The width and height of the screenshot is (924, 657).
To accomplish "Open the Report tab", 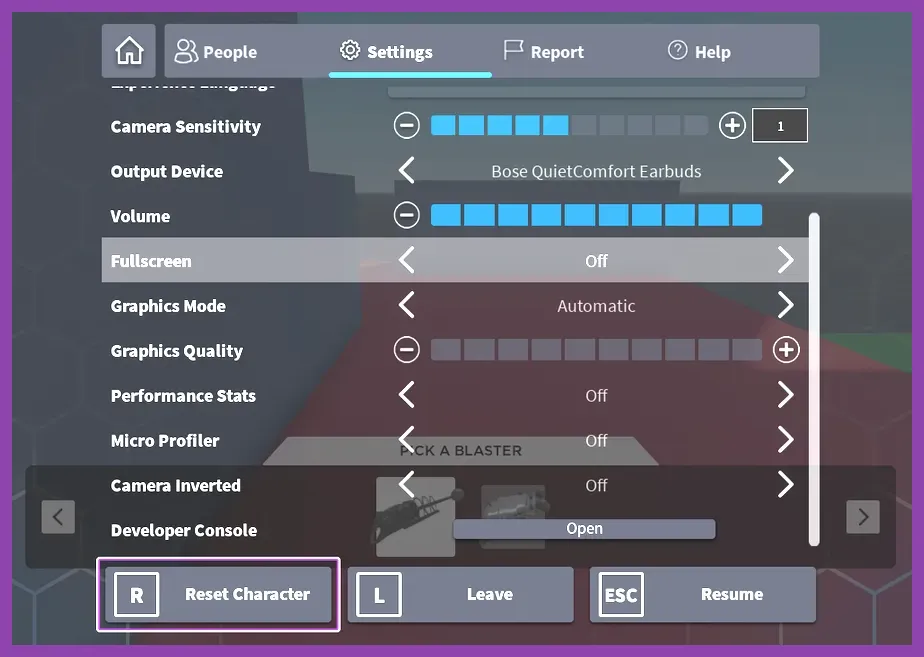I will click(544, 52).
